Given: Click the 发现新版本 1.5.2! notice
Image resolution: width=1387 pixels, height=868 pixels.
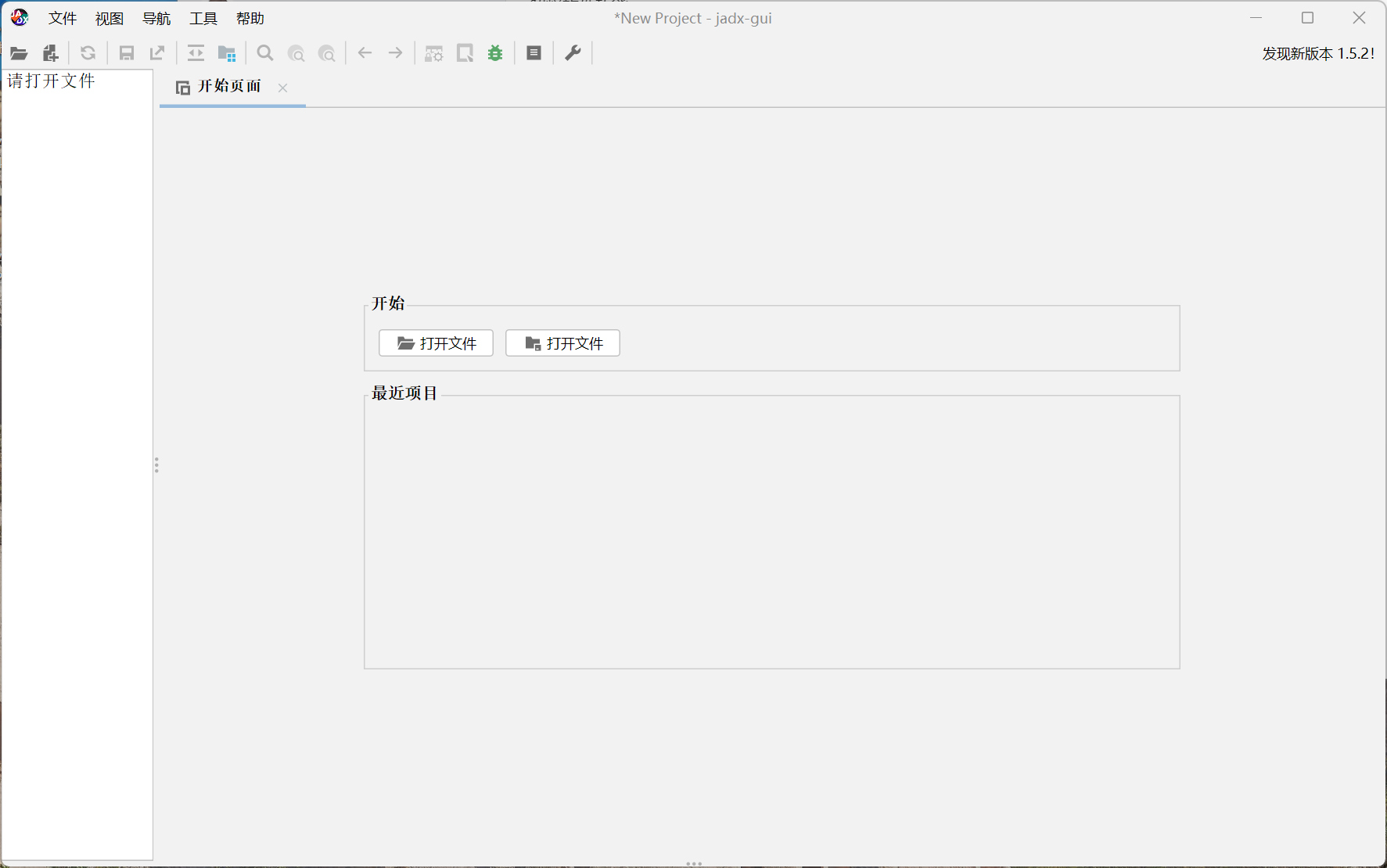Looking at the screenshot, I should pos(1318,53).
